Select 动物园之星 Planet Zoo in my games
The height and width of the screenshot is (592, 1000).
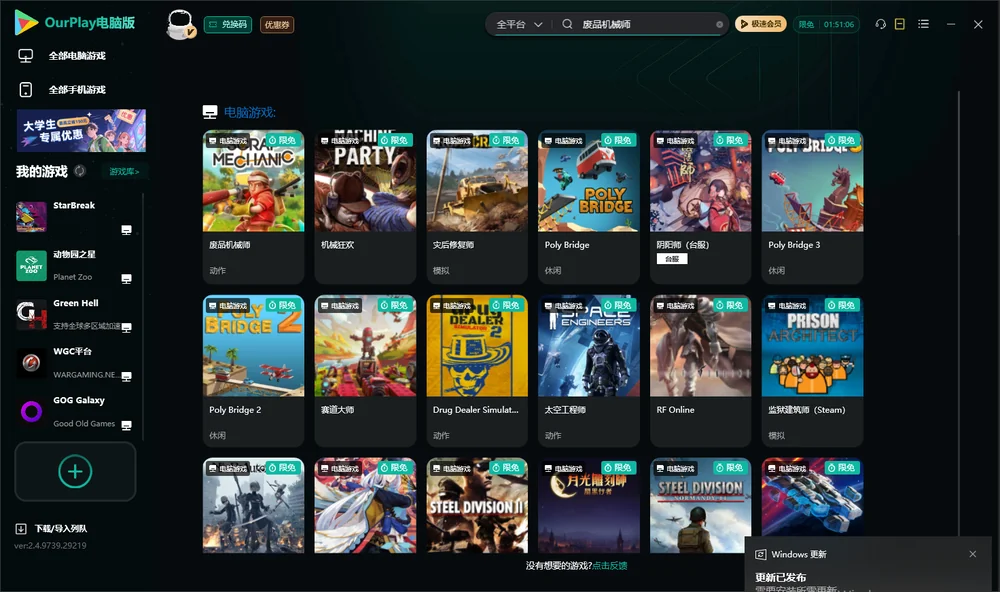[74, 265]
